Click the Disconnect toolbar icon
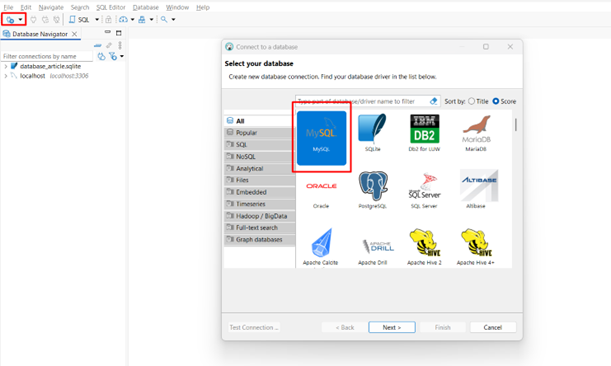611x366 pixels. point(57,19)
